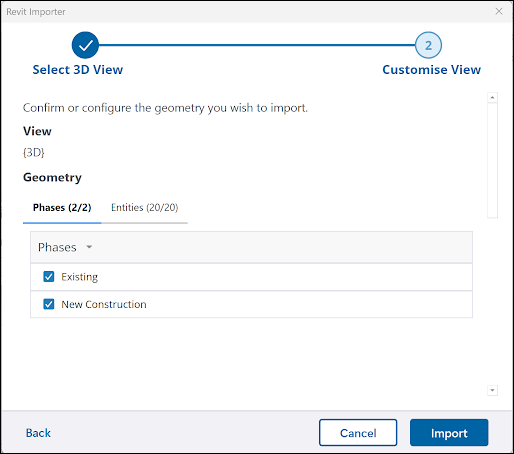Screen dimensions: 514x454
Task: Click the Cancel button
Action: (x=358, y=433)
